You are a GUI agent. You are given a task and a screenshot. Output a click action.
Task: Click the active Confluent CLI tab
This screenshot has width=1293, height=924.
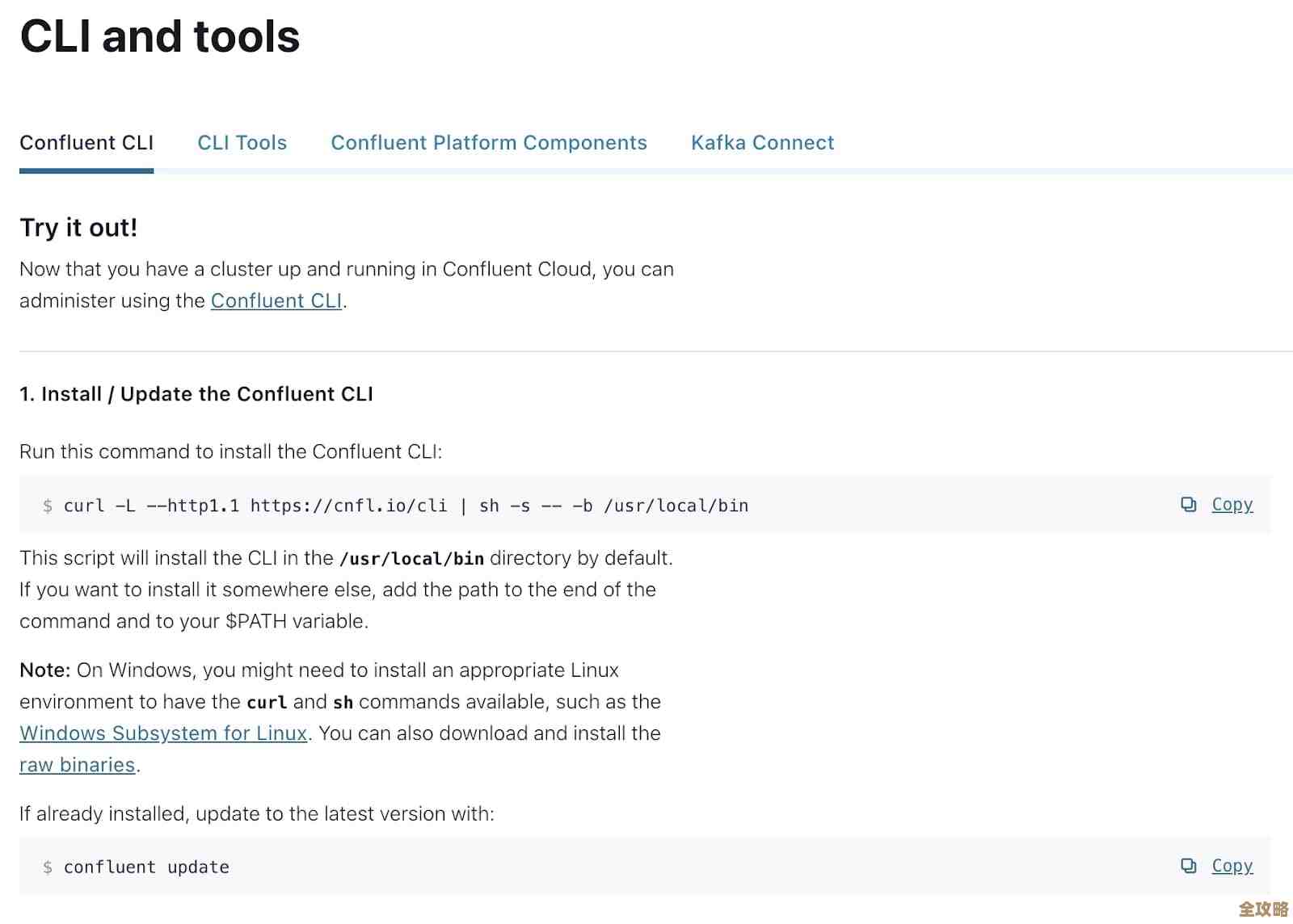pyautogui.click(x=86, y=143)
